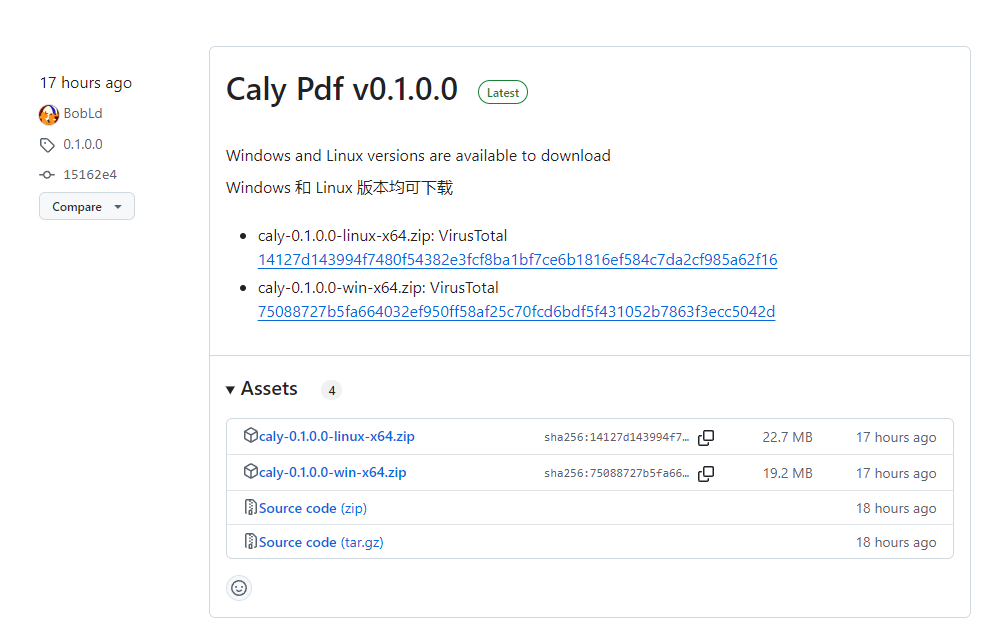Download Source code (zip)

[x=312, y=508]
